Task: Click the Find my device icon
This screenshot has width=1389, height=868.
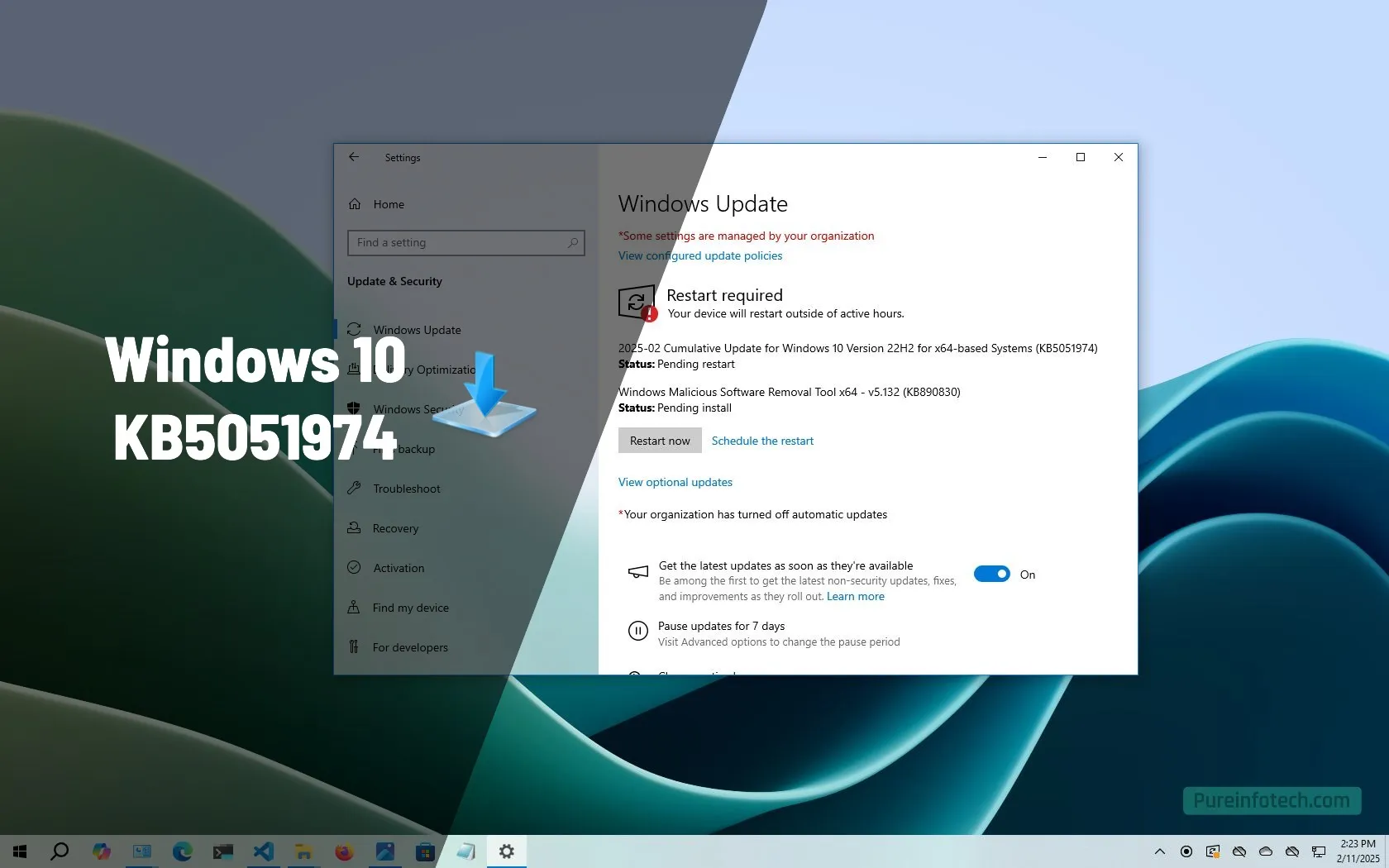Action: (354, 607)
